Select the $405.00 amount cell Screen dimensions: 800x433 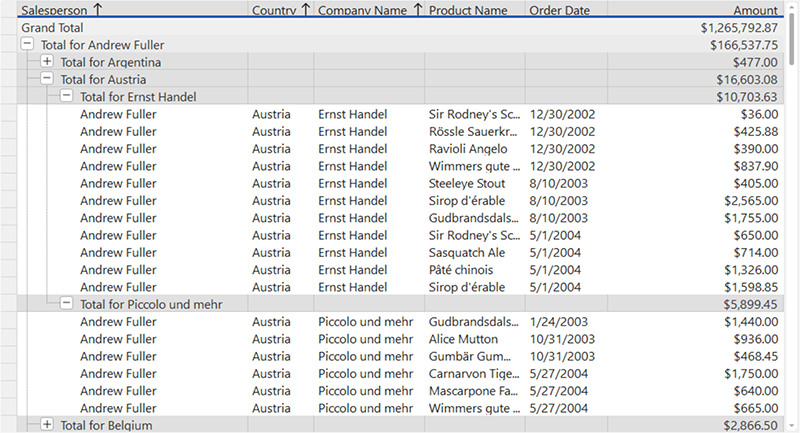695,184
